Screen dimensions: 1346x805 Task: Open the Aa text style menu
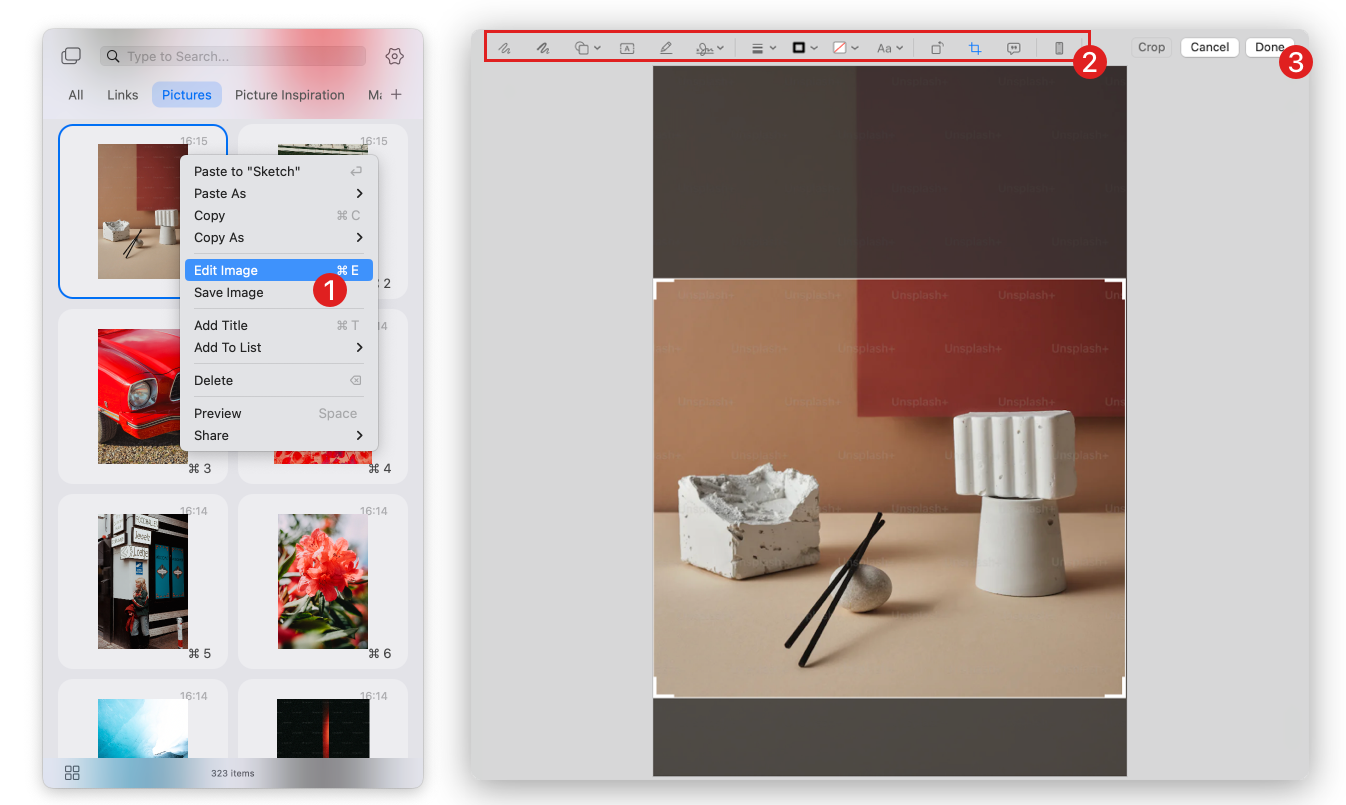coord(890,47)
